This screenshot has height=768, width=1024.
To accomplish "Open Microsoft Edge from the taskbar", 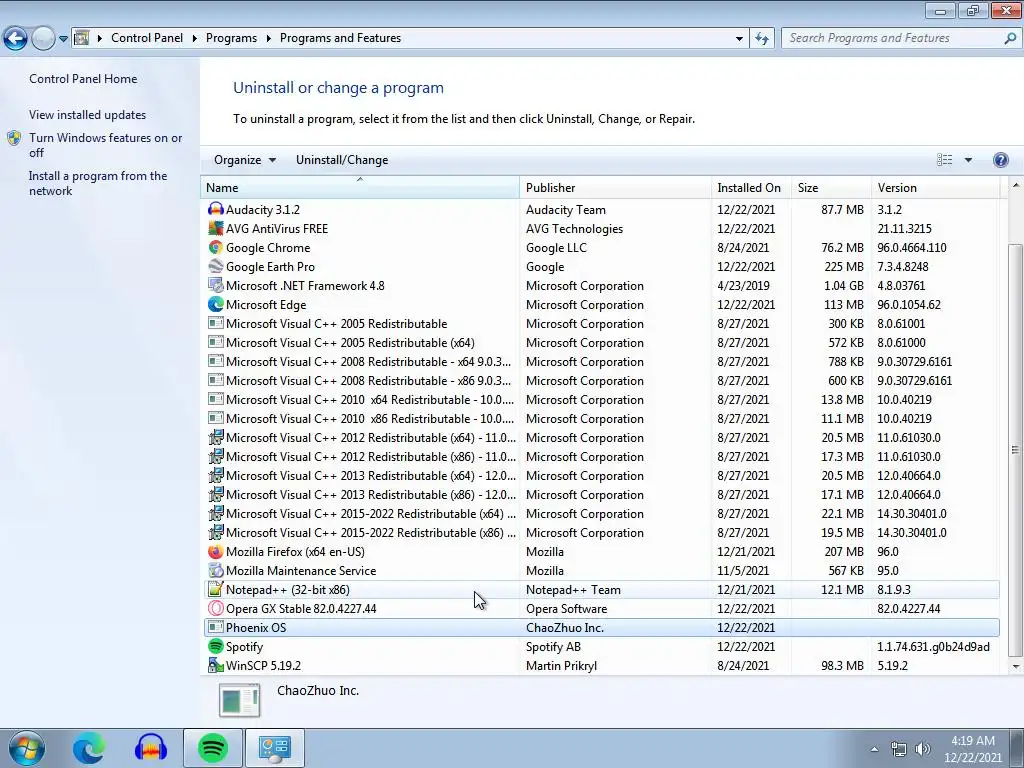I will pos(88,748).
